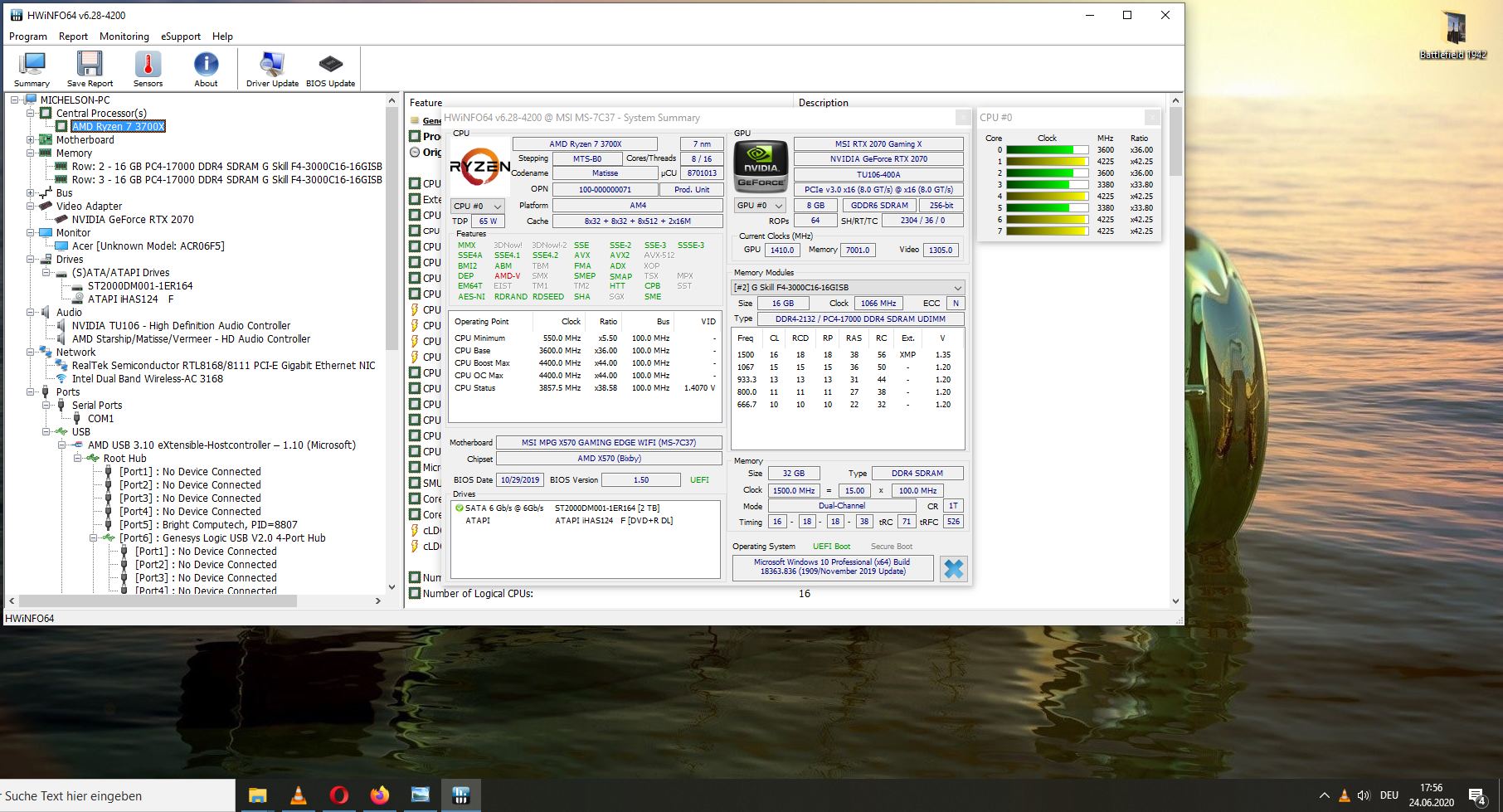
Task: Click the NVIDIA GeForce RTX 2070 tree icon
Action: 61,220
